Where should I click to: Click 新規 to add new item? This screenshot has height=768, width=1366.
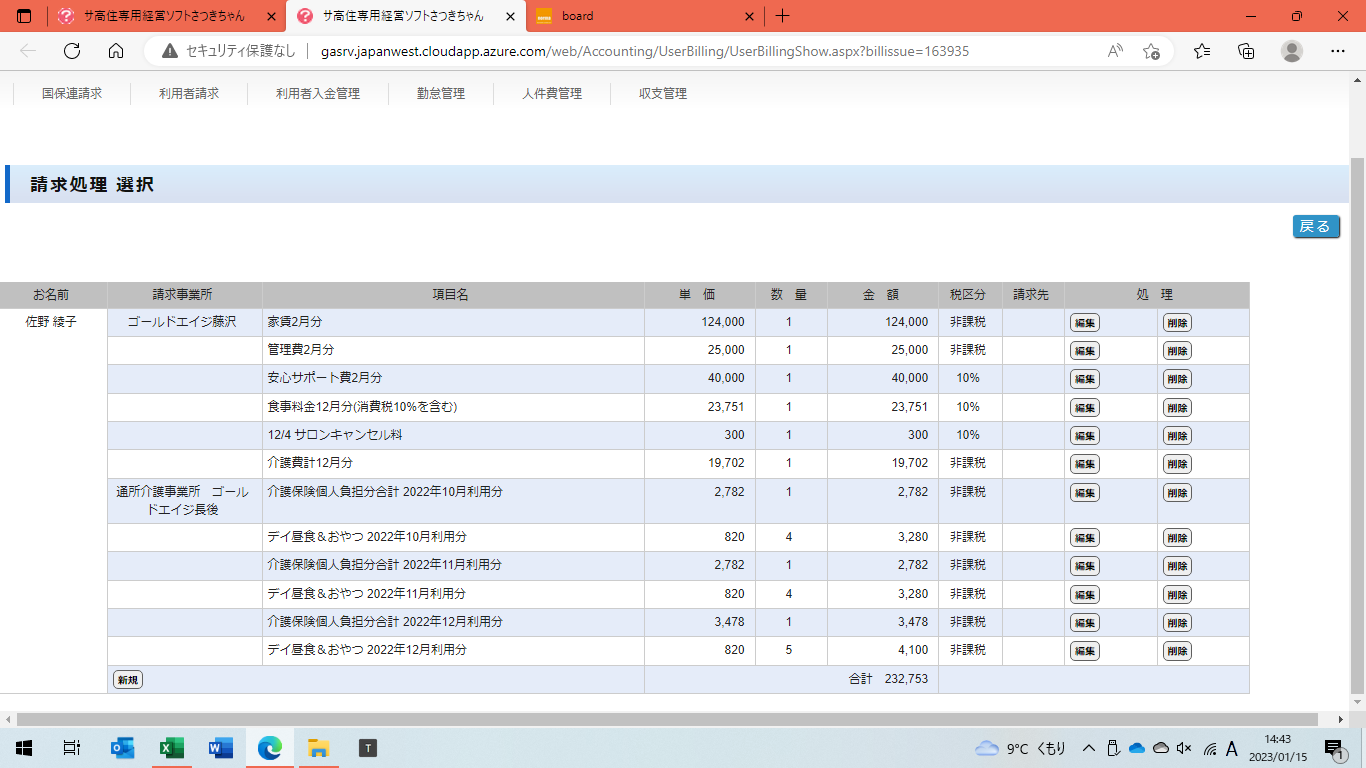click(128, 680)
